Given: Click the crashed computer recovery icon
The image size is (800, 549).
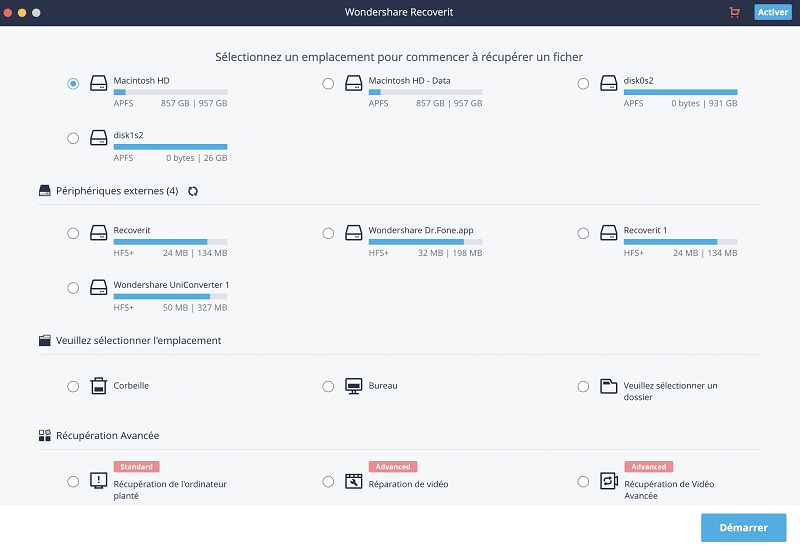Looking at the screenshot, I should click(x=98, y=481).
